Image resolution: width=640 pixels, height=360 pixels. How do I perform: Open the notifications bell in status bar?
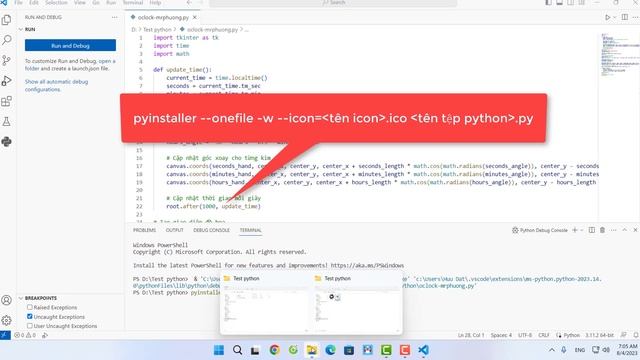pyautogui.click(x=636, y=335)
